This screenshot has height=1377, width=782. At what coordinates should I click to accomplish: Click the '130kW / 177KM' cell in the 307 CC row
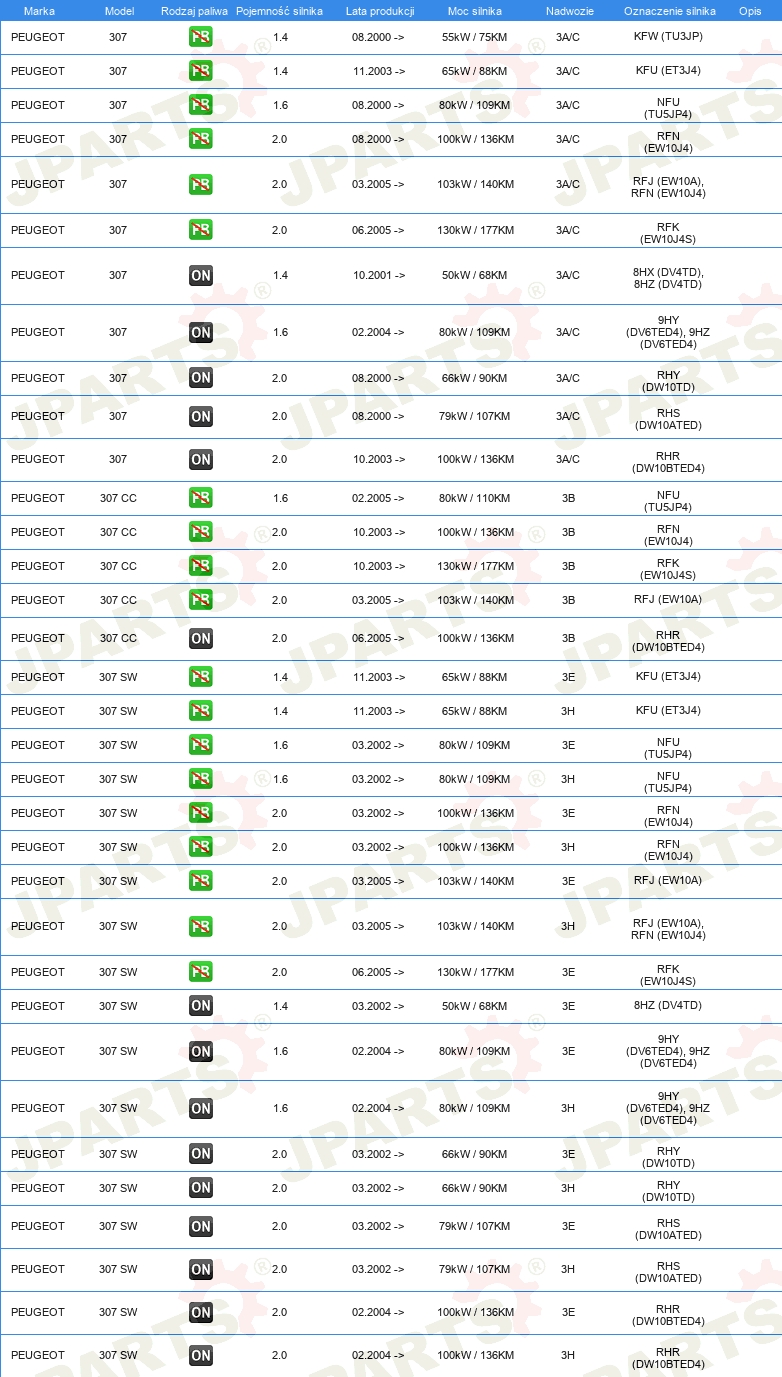click(x=475, y=566)
